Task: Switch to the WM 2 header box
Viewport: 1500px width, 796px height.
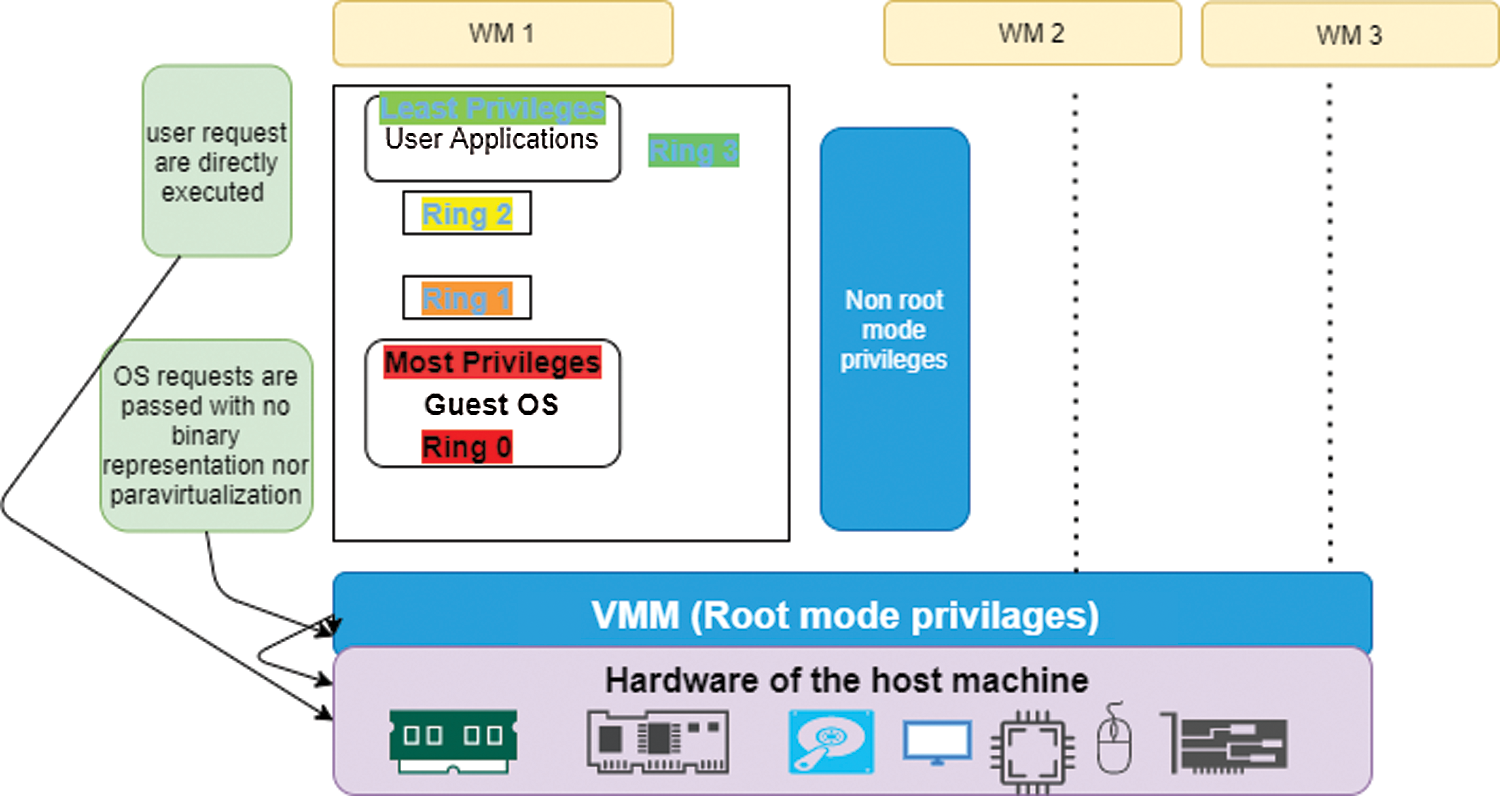Action: (x=1031, y=33)
